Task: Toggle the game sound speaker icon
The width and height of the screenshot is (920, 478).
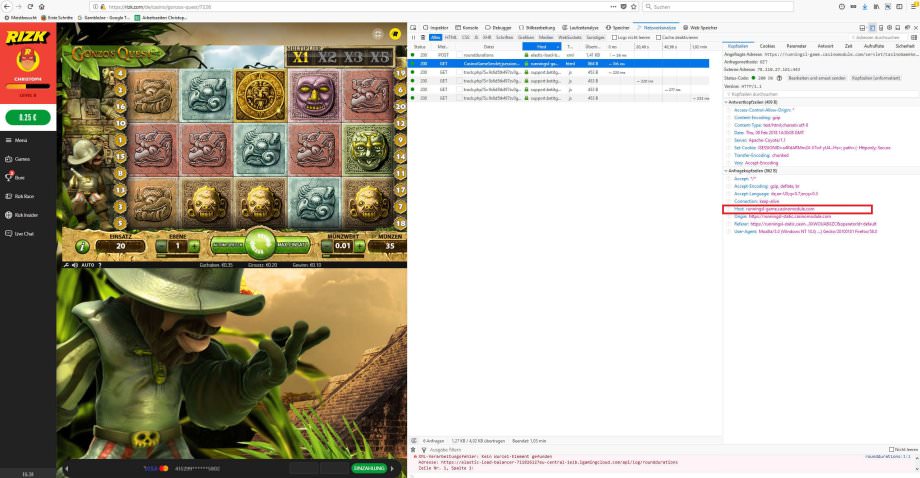Action: click(75, 265)
